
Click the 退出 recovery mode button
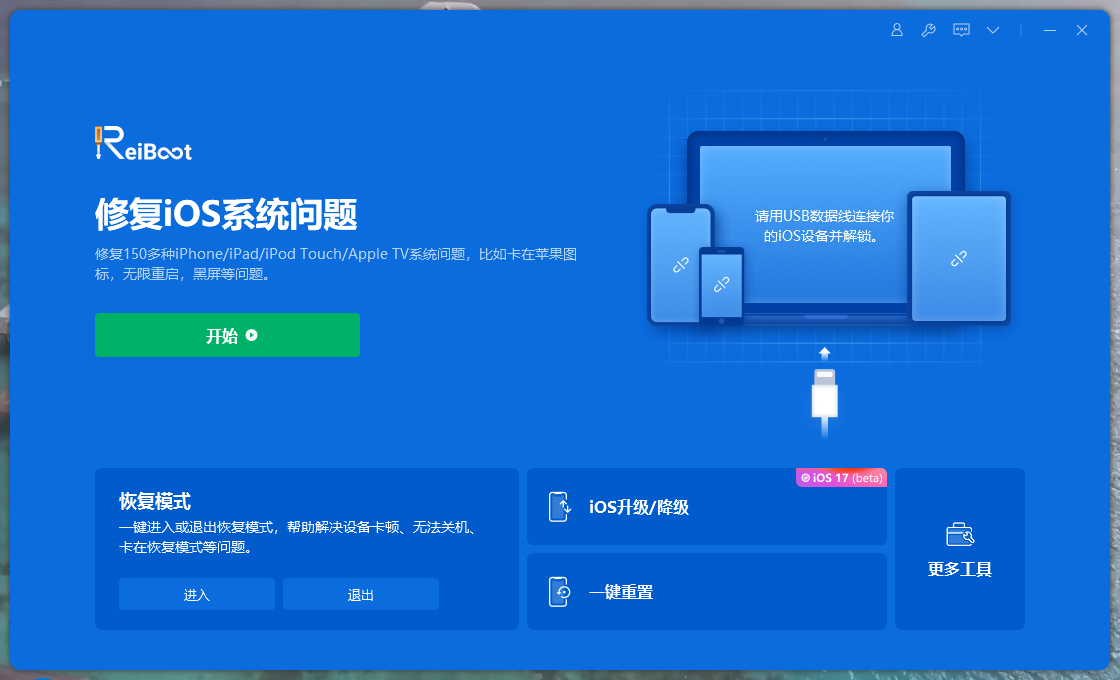tap(361, 594)
